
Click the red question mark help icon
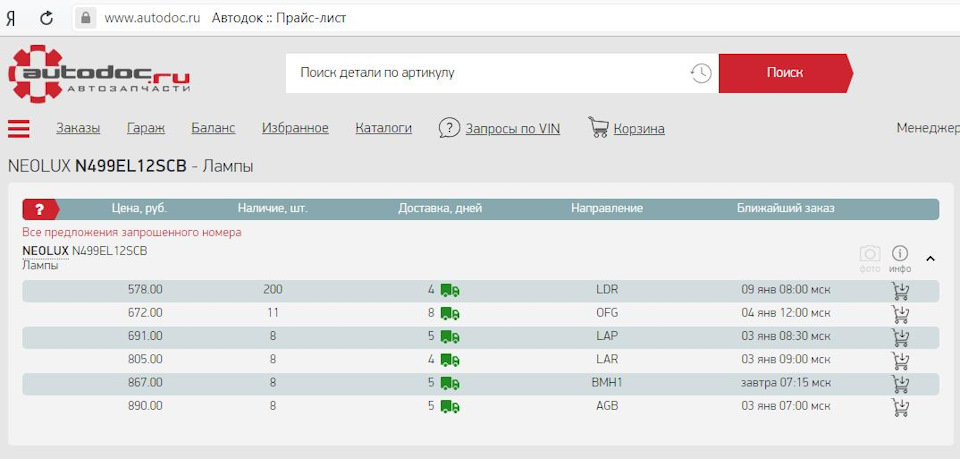(x=40, y=209)
